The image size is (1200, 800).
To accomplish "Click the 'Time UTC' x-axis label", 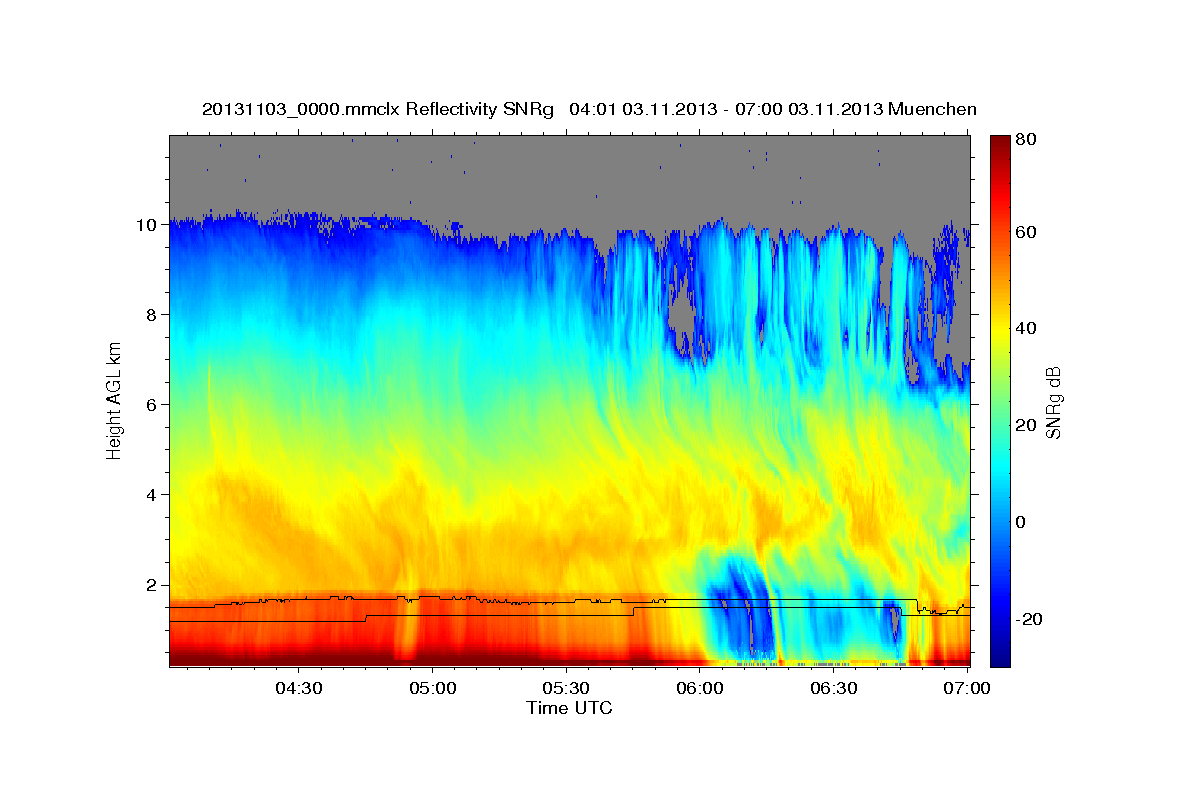I will 569,708.
